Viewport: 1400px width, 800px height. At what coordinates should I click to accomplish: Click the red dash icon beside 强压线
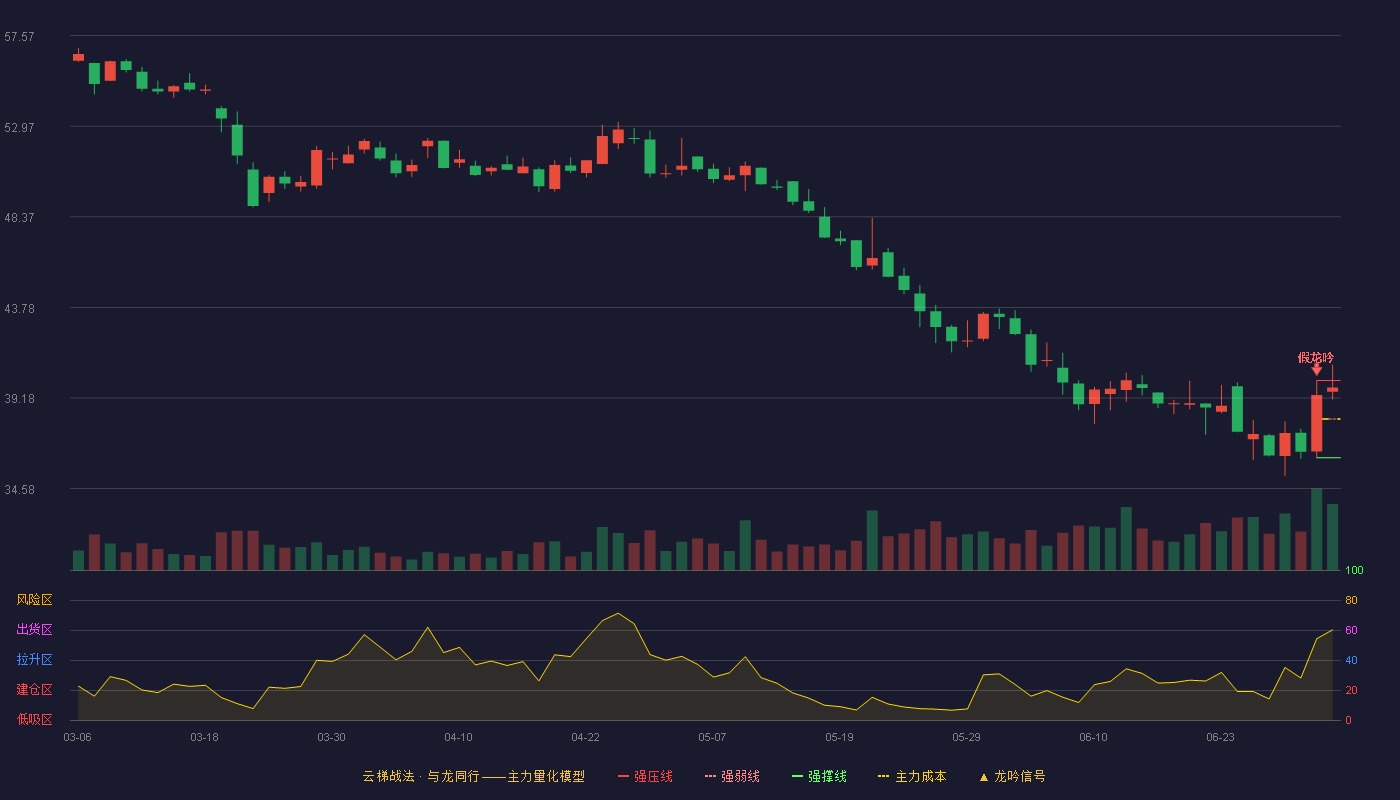point(623,776)
